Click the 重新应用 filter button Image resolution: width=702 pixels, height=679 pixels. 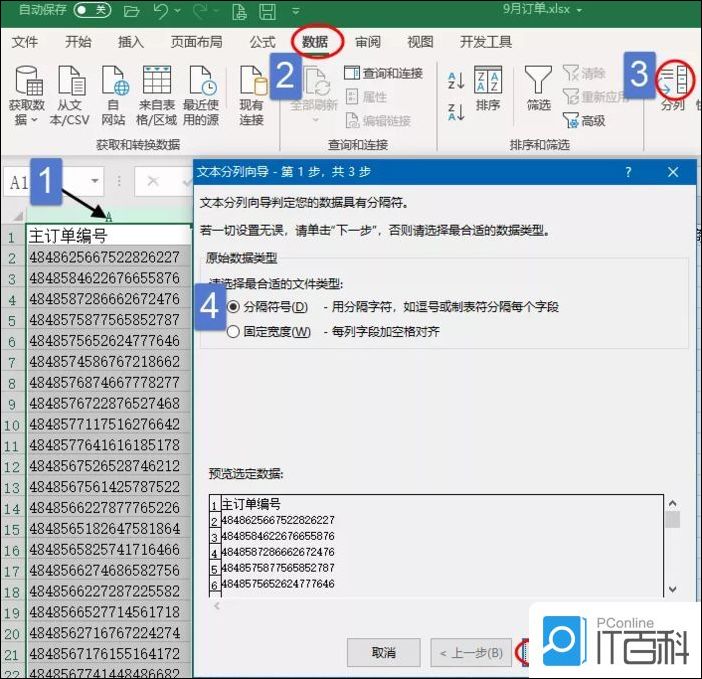click(595, 97)
